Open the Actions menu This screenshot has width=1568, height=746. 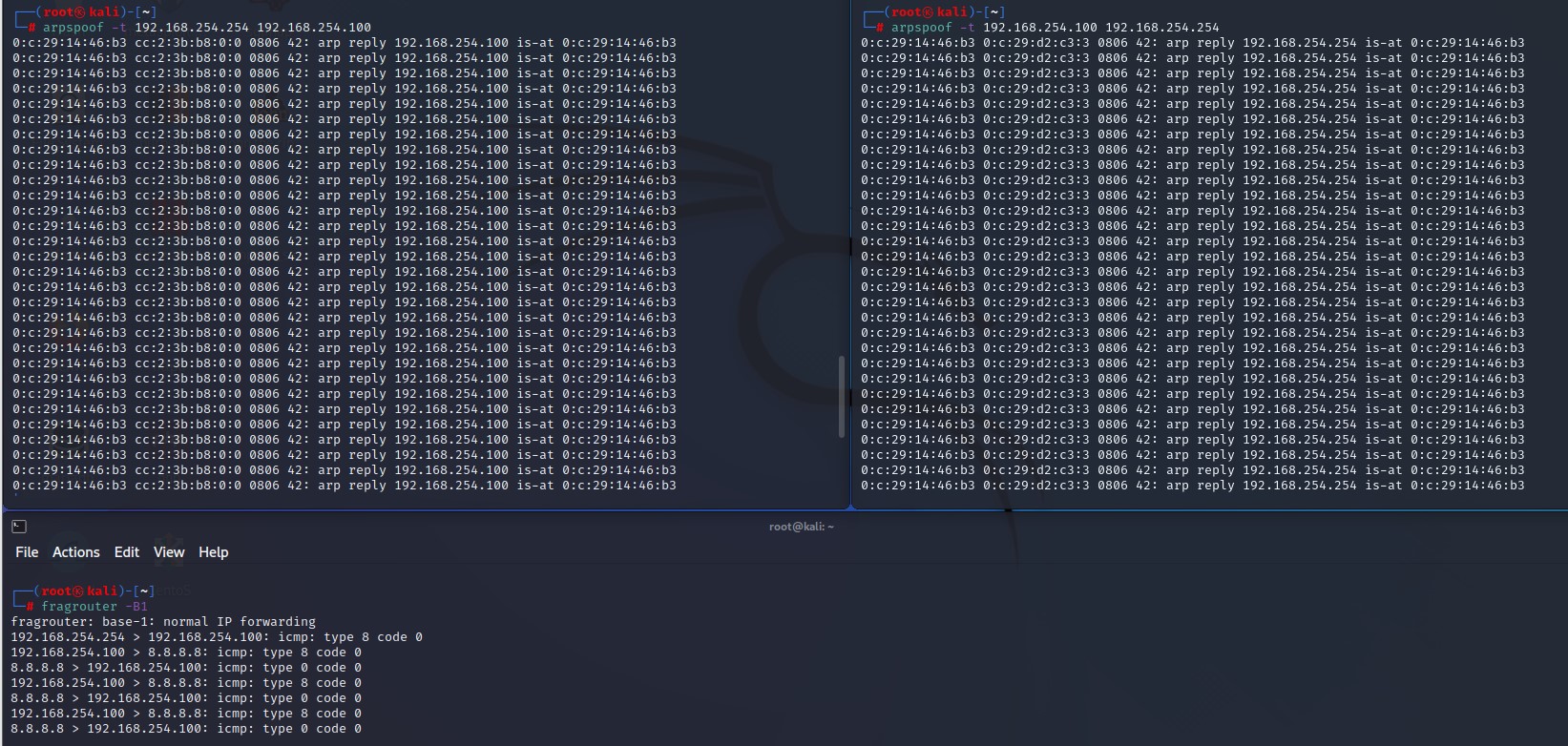coord(76,552)
